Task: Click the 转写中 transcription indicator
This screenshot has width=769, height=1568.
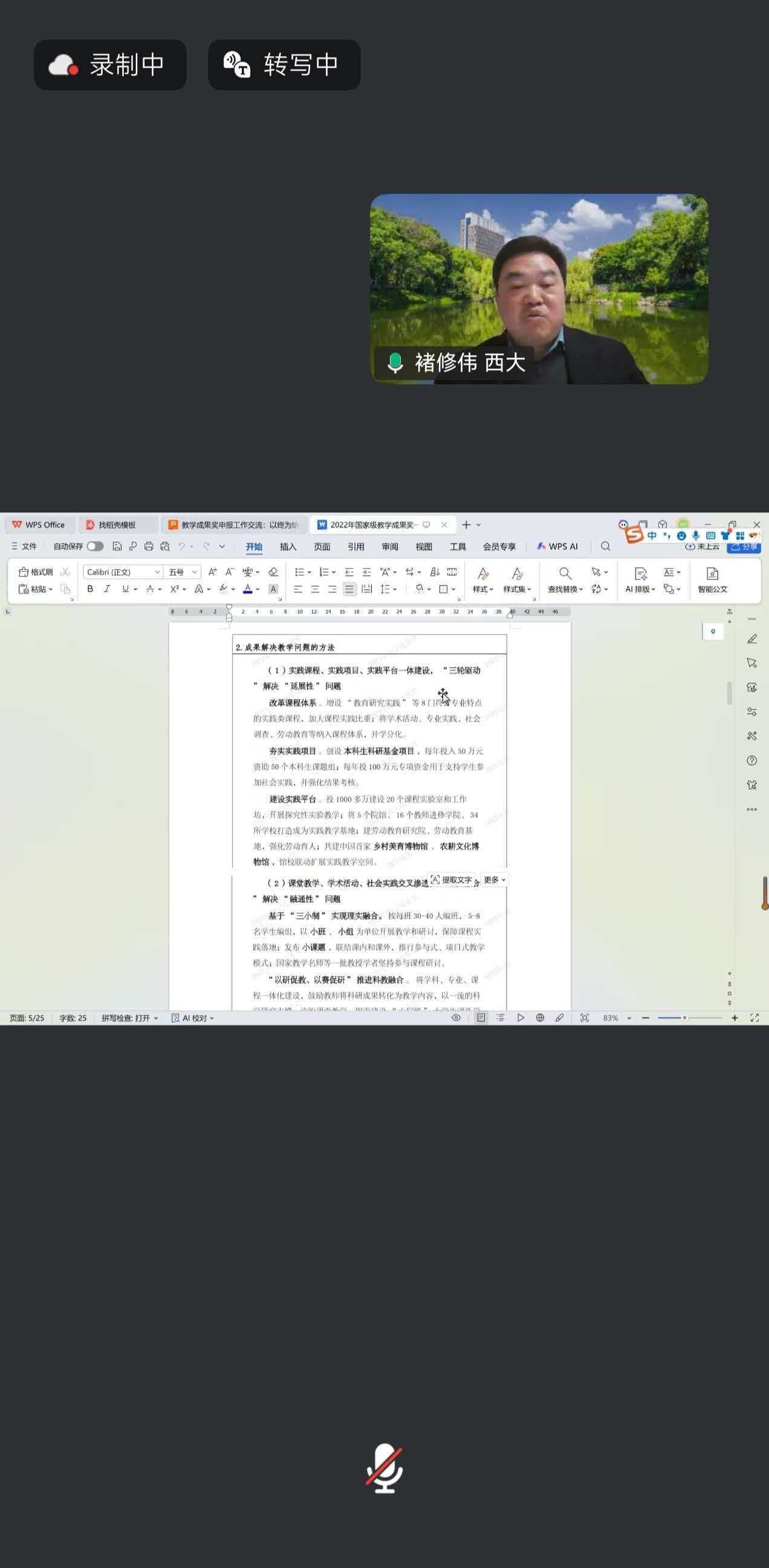Action: (284, 65)
